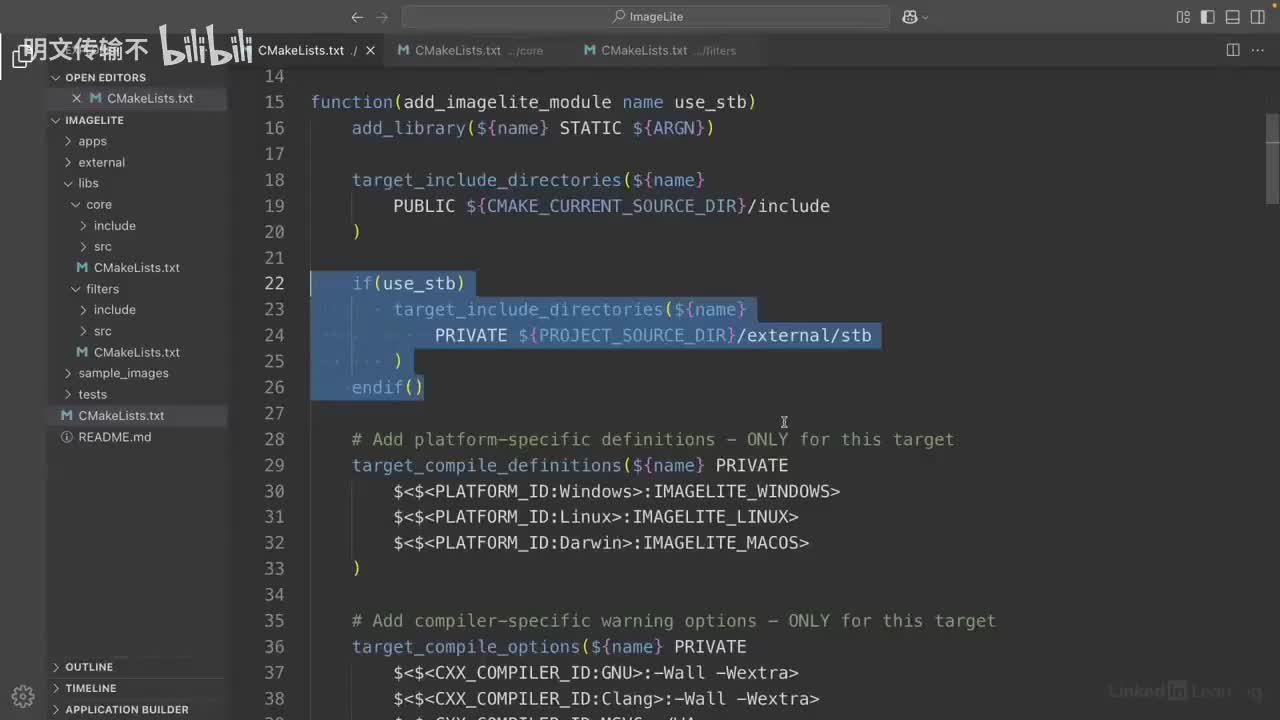This screenshot has height=720, width=1280.
Task: Select CMakeLists.txt in Open Editors list
Action: tap(149, 98)
